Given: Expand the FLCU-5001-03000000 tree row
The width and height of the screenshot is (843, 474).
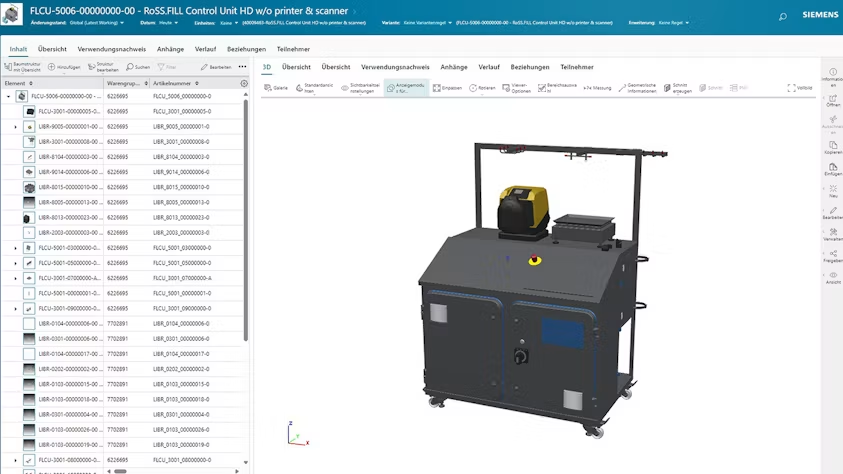Looking at the screenshot, I should (16, 248).
